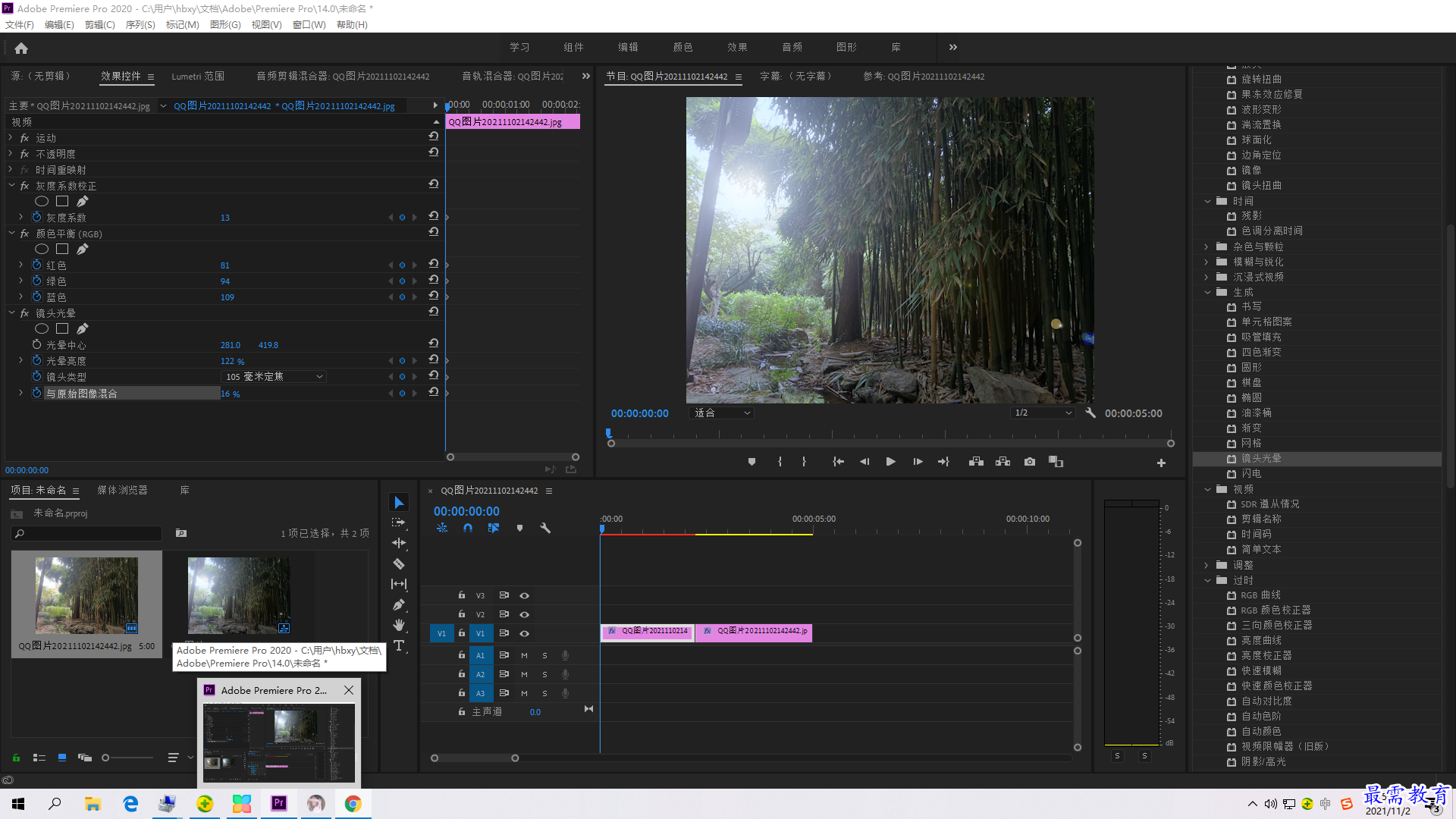1456x819 pixels.
Task: Open the button editor plus icon
Action: coord(1161,463)
